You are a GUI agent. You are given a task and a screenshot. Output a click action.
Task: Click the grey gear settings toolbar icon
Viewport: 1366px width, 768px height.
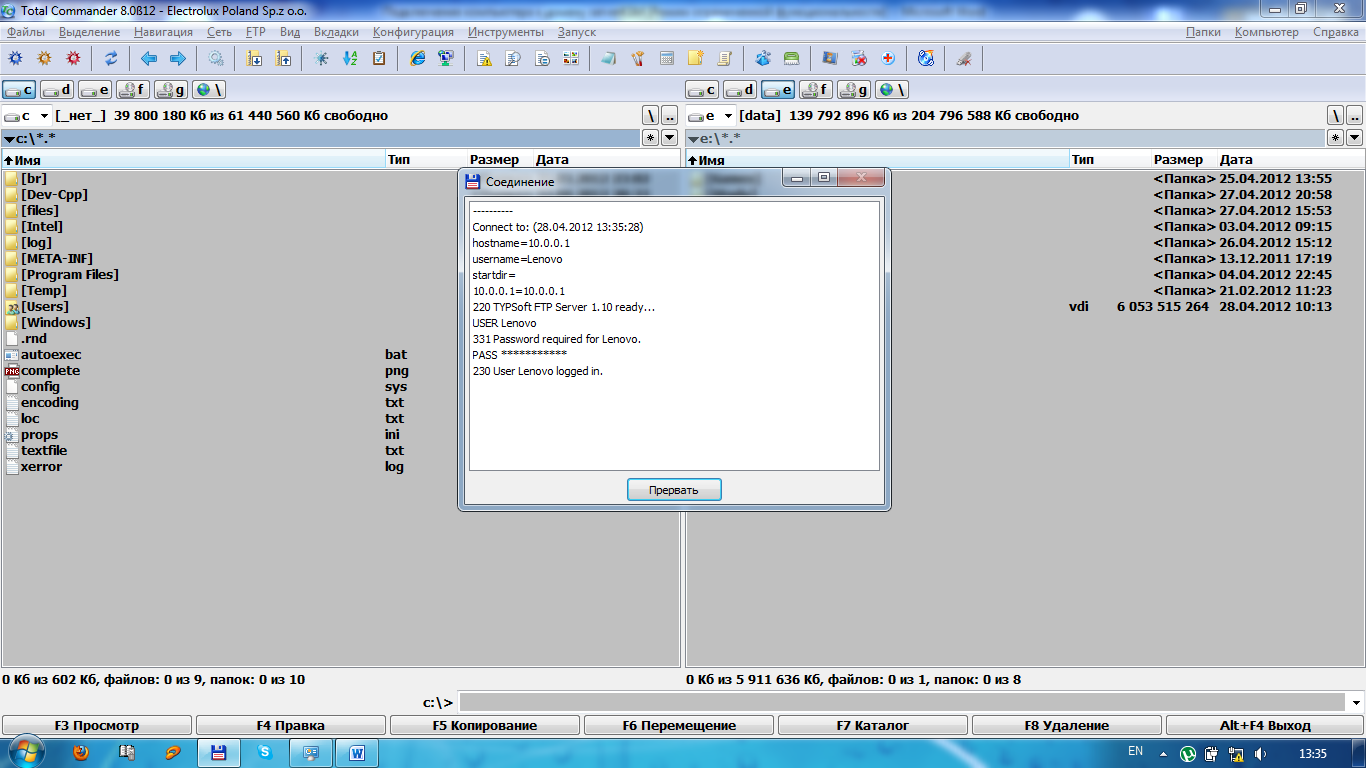(216, 58)
